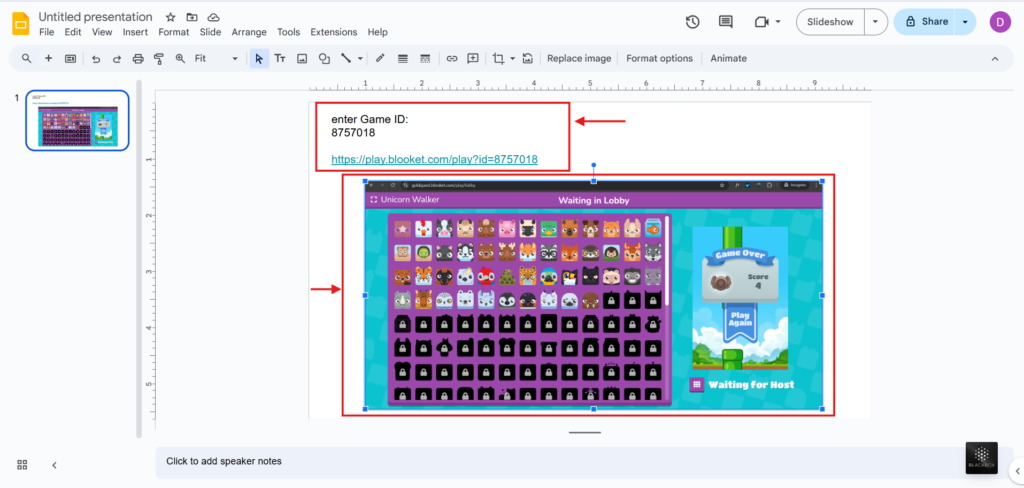Click the border color pencil icon
This screenshot has height=488, width=1024.
pos(380,59)
